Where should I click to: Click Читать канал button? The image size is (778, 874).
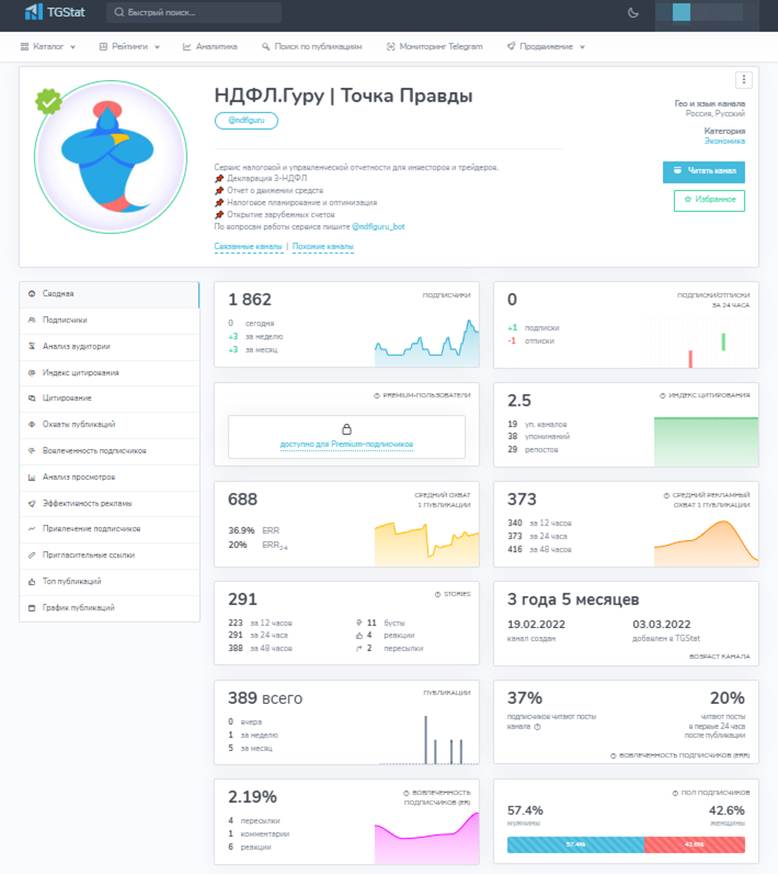pos(704,171)
